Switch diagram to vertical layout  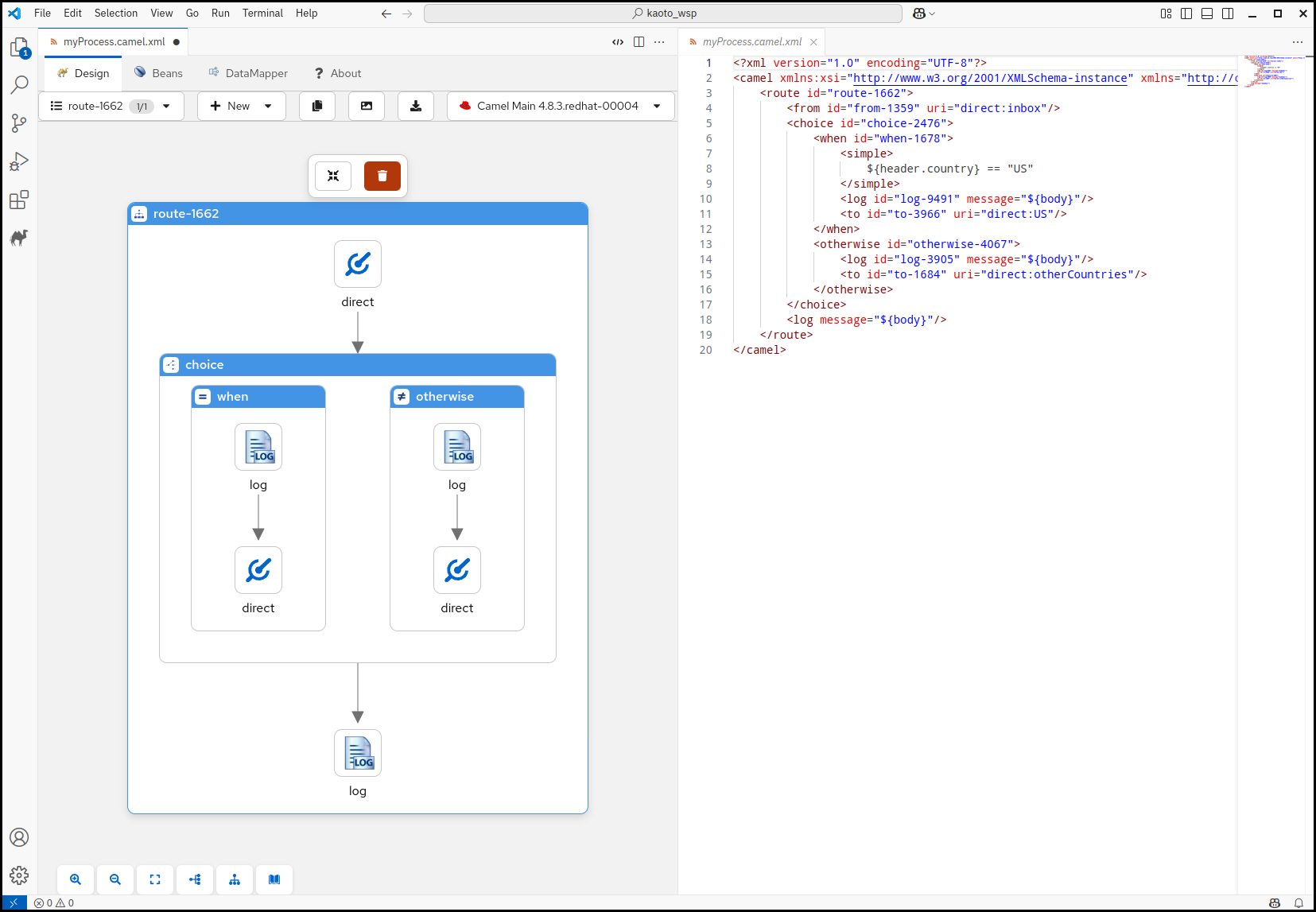click(x=234, y=879)
